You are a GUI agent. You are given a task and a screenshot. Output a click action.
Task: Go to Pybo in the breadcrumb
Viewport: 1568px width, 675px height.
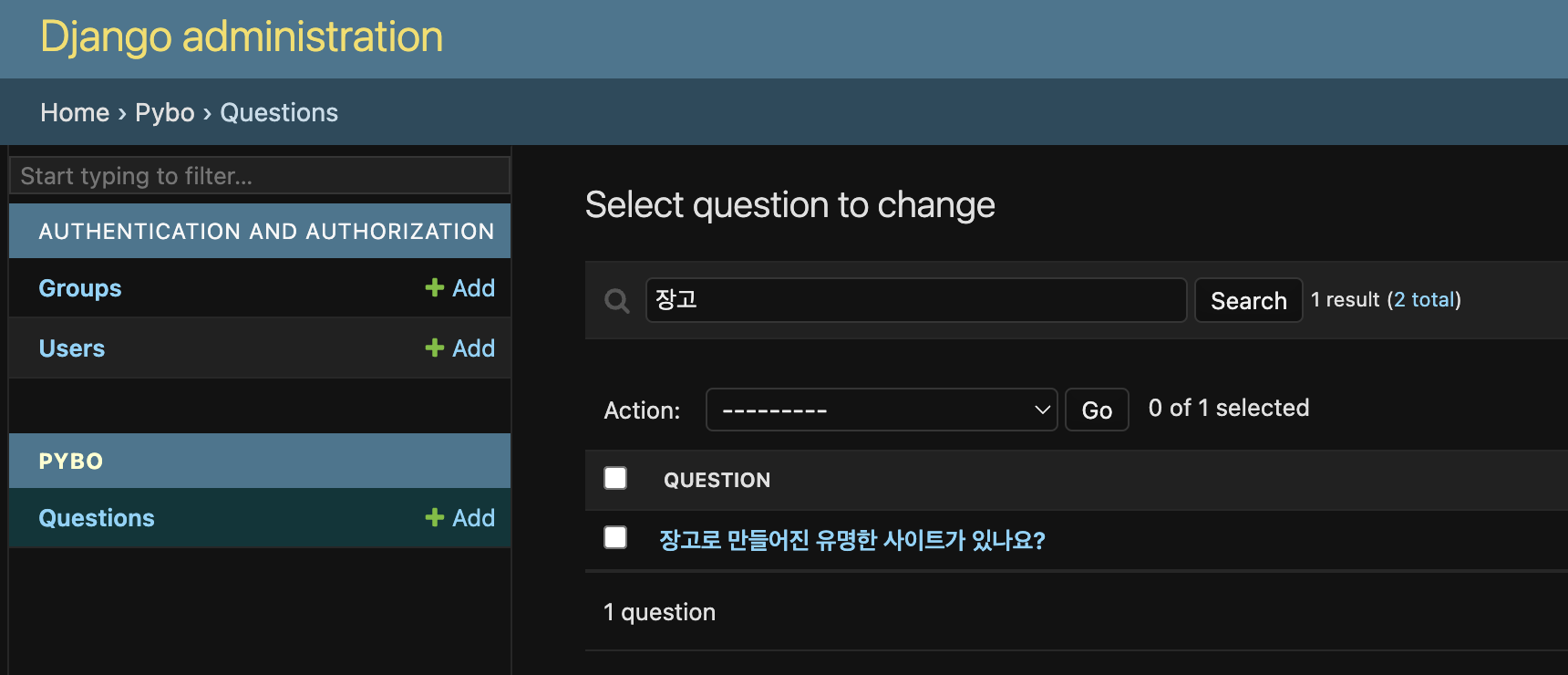tap(165, 112)
